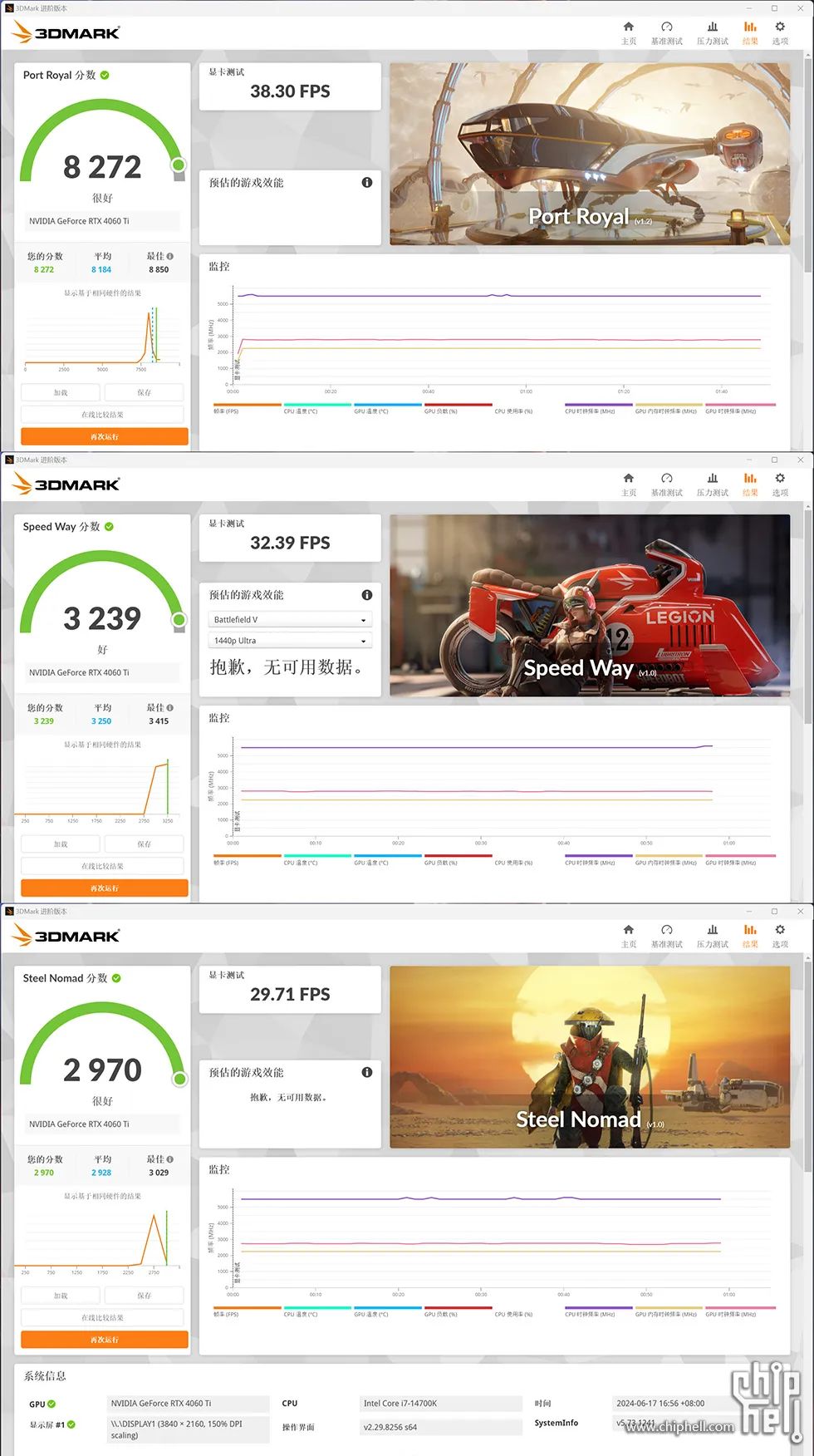
Task: Click the green check beside Steel Nomad 分数
Action: point(116,978)
